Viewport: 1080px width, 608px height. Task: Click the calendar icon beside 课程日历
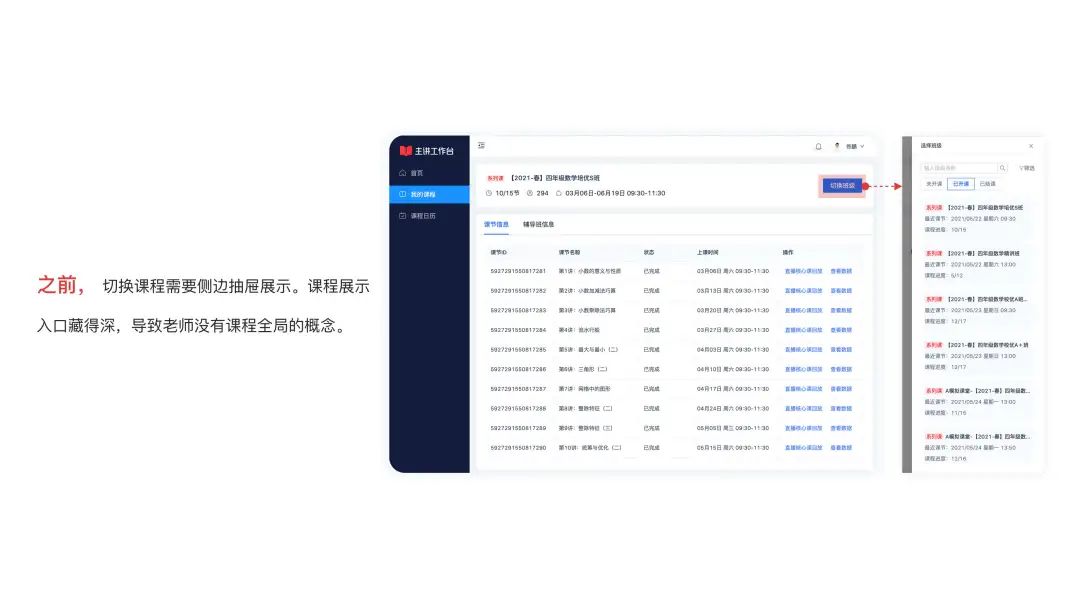[x=403, y=216]
